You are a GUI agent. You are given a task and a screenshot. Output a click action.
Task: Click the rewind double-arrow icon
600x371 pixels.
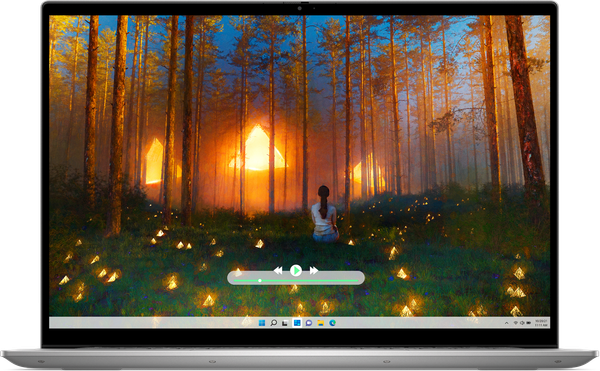click(278, 270)
